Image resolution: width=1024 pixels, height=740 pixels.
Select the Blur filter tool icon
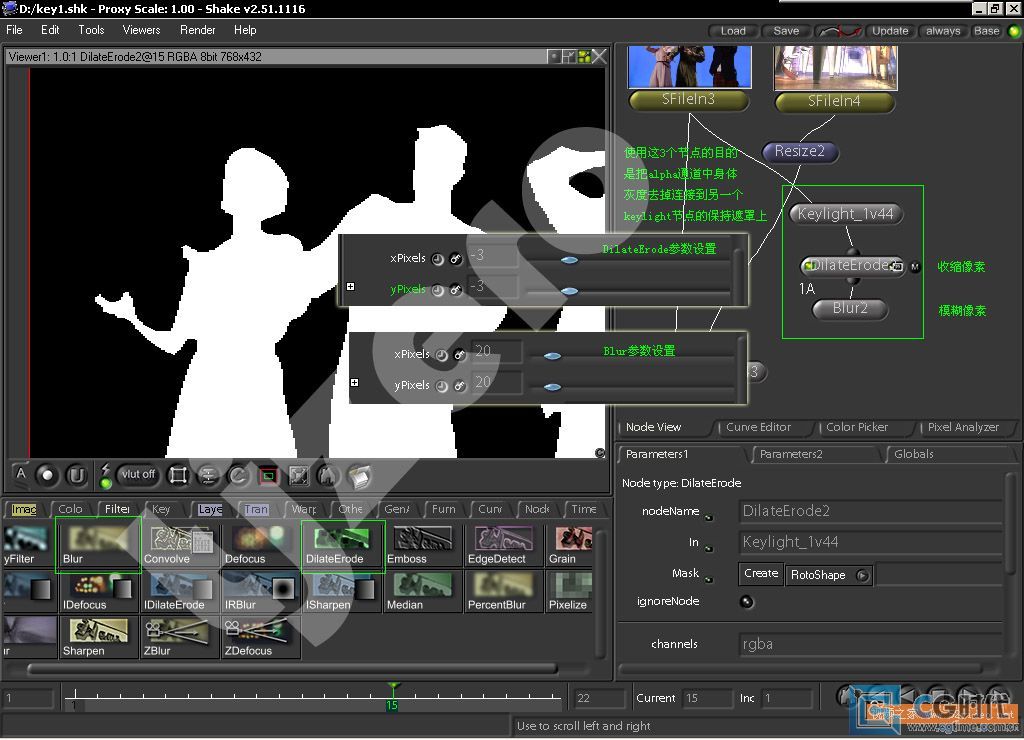(x=99, y=545)
